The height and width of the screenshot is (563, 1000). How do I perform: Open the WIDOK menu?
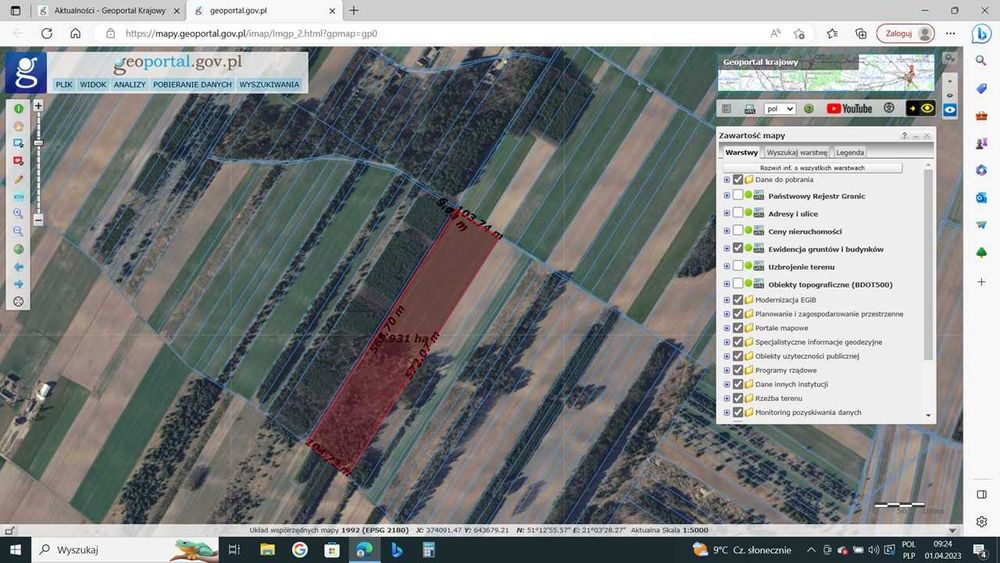[x=93, y=84]
